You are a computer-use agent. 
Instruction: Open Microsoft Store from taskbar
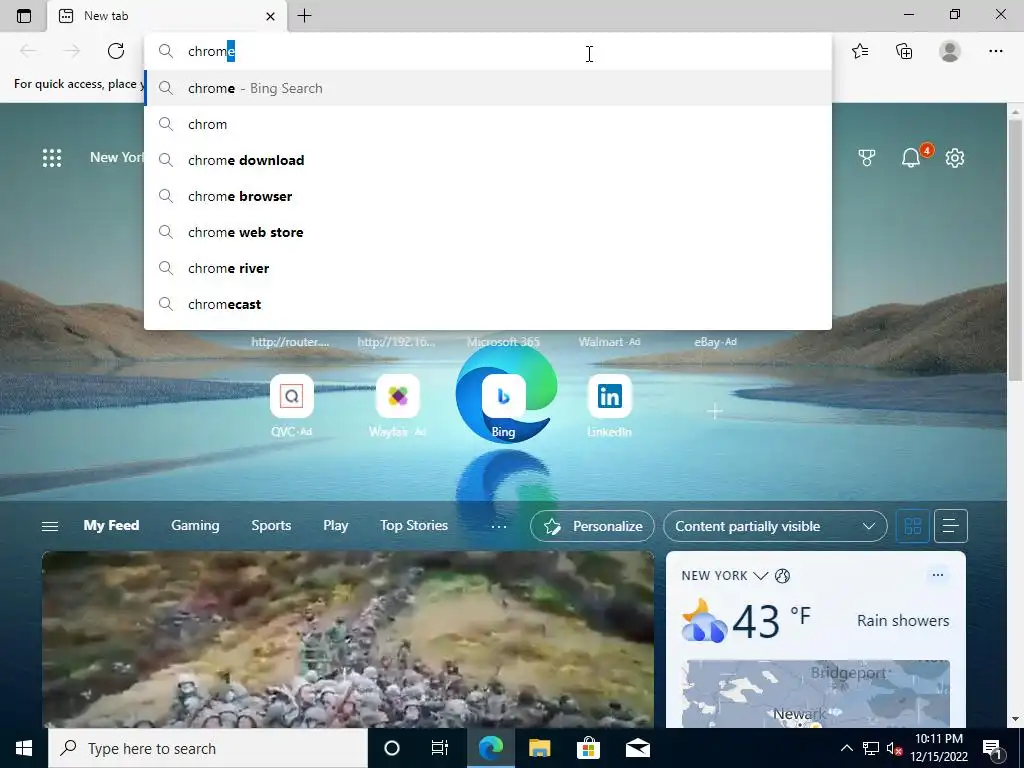588,748
